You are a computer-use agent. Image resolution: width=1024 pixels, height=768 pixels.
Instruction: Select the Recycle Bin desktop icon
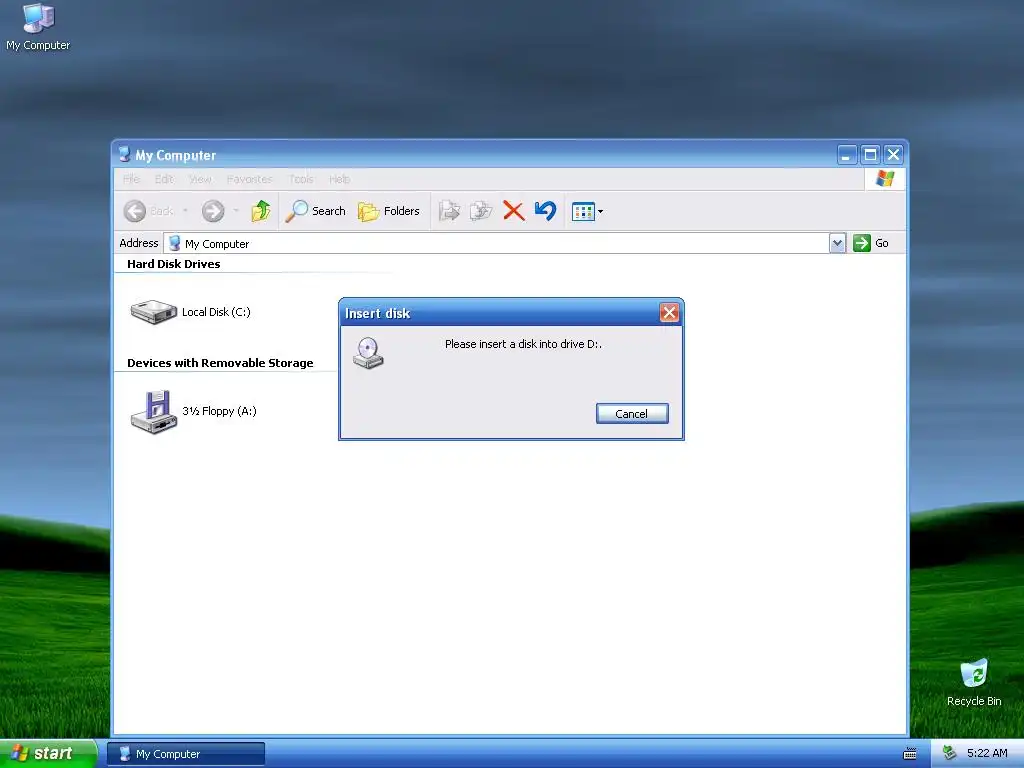(x=974, y=682)
